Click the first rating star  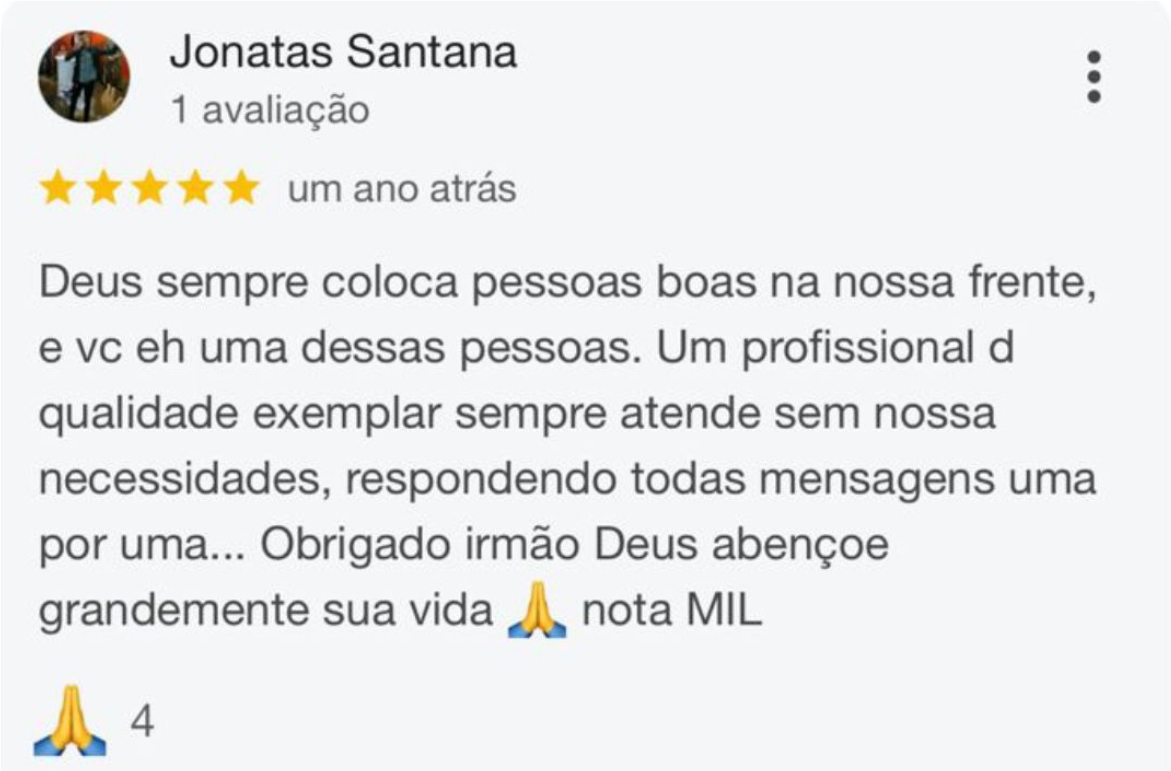(58, 188)
